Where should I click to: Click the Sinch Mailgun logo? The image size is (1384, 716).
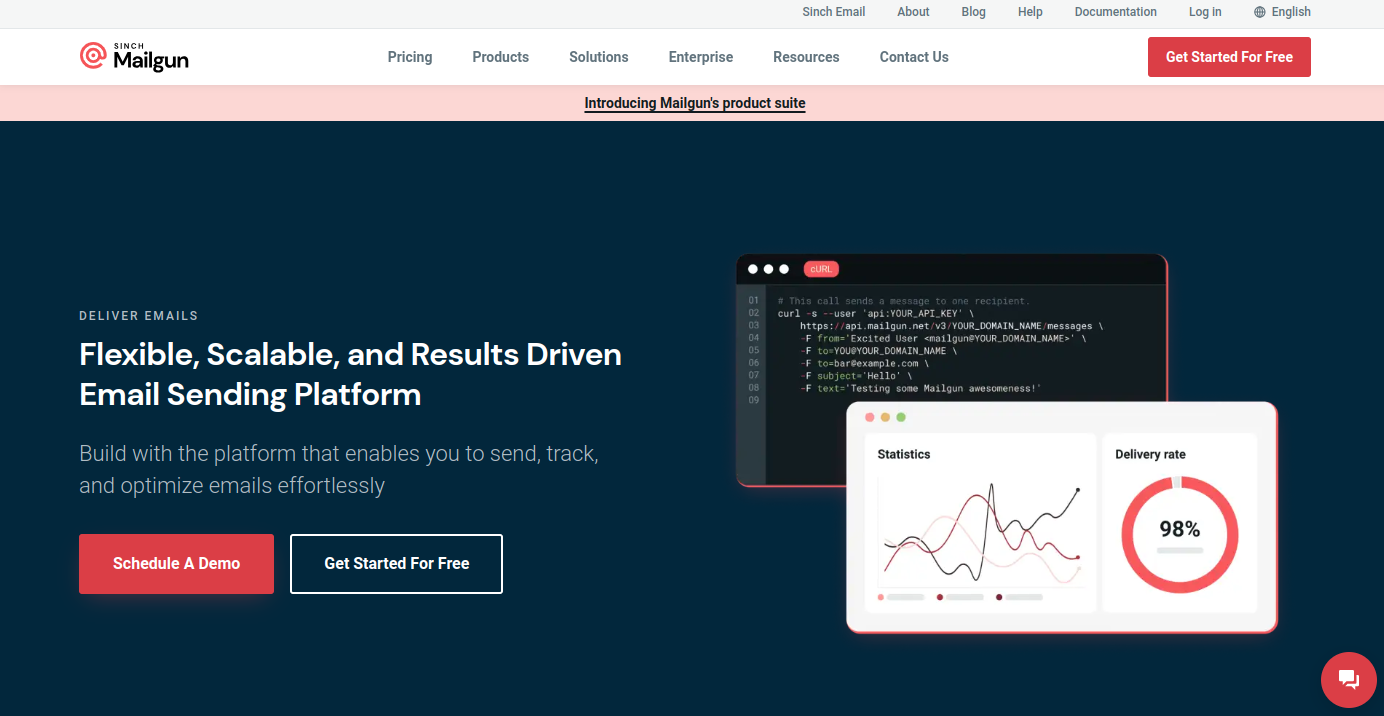pos(134,57)
